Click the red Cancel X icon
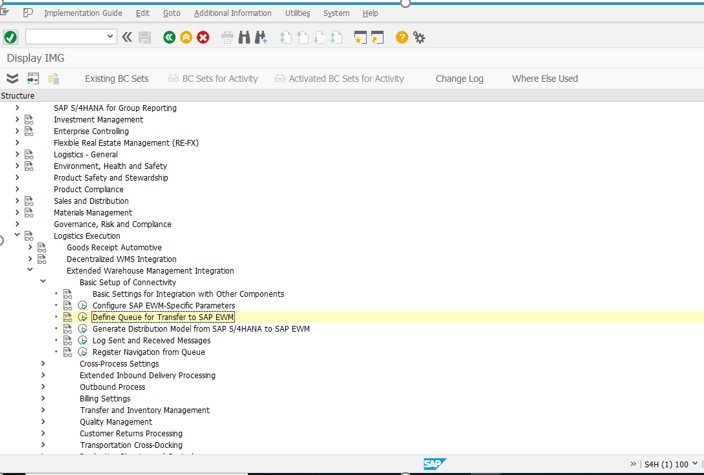This screenshot has width=704, height=475. point(203,37)
